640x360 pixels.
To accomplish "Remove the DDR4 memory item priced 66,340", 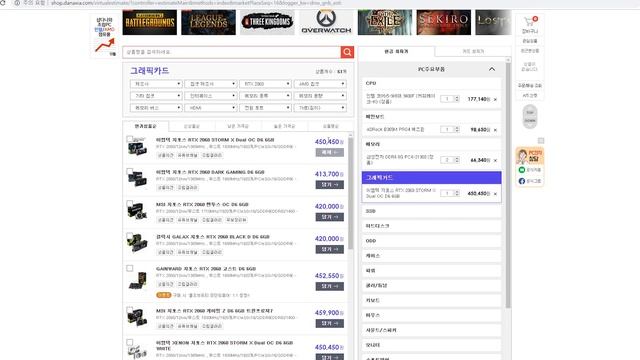I will pos(495,160).
